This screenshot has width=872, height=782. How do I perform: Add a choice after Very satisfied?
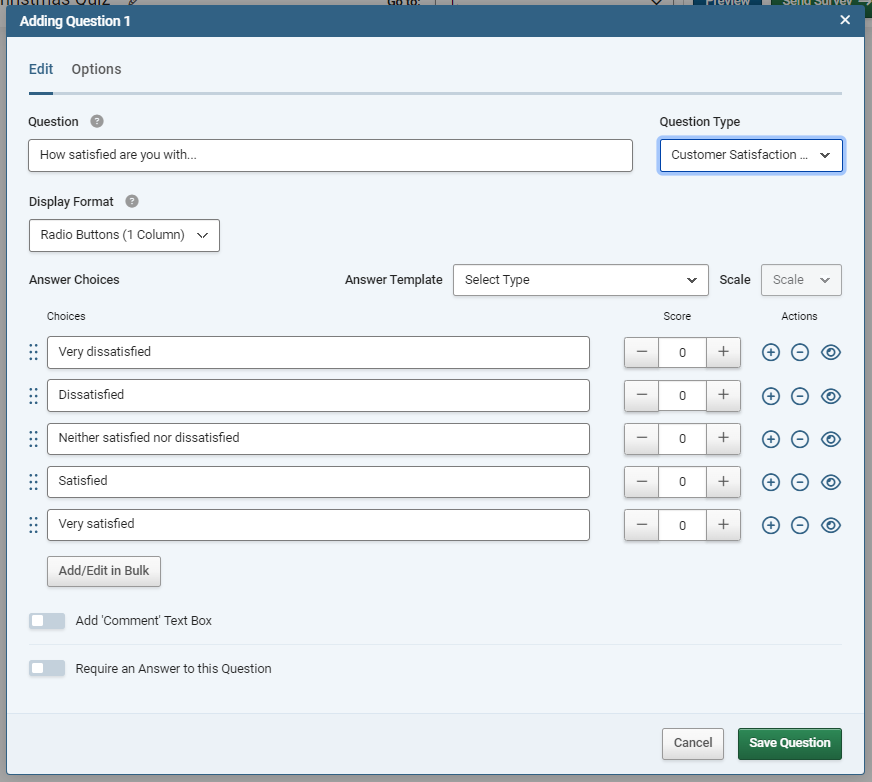click(x=770, y=525)
